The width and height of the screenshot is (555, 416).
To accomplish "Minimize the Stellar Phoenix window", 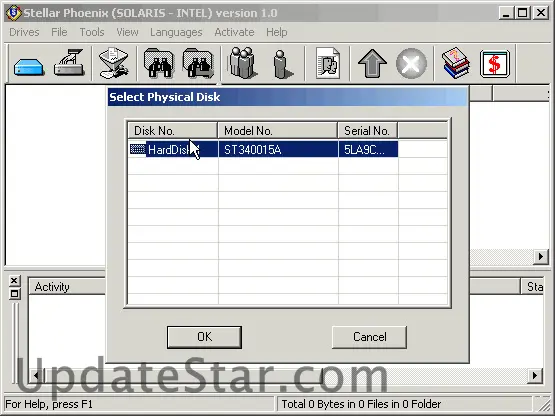I will pyautogui.click(x=506, y=13).
